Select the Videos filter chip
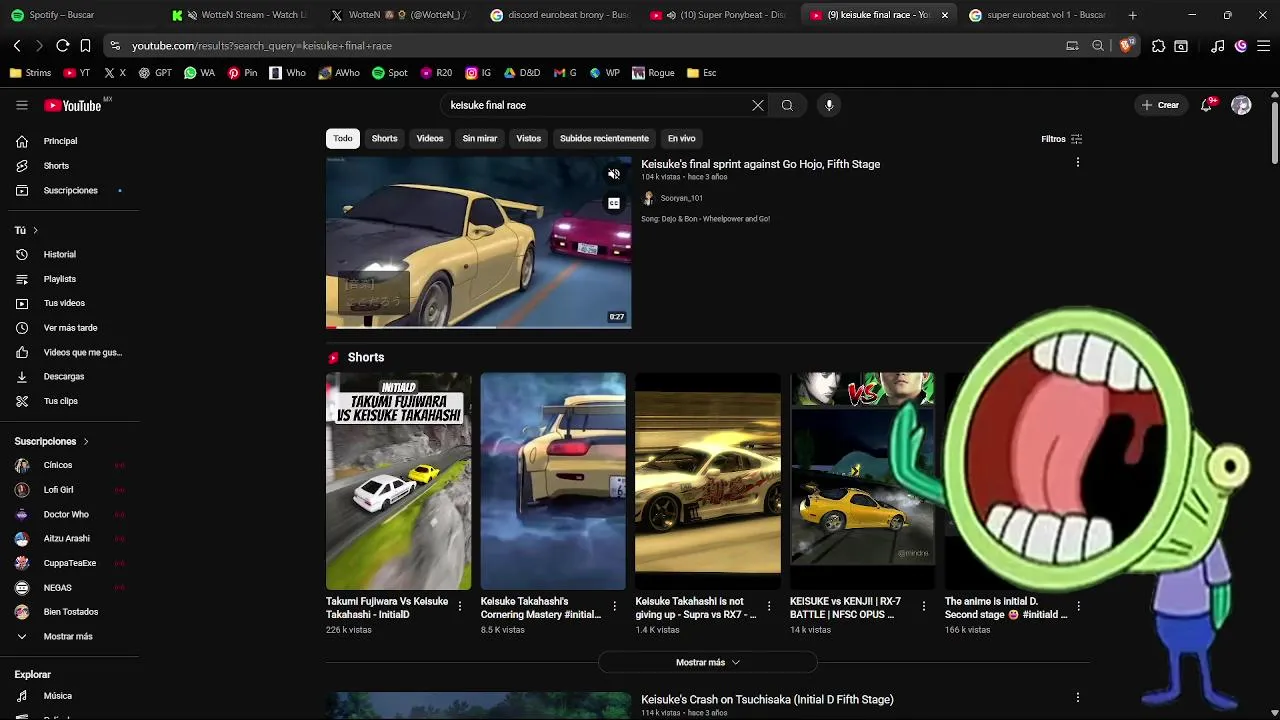This screenshot has height=720, width=1280. [x=430, y=138]
